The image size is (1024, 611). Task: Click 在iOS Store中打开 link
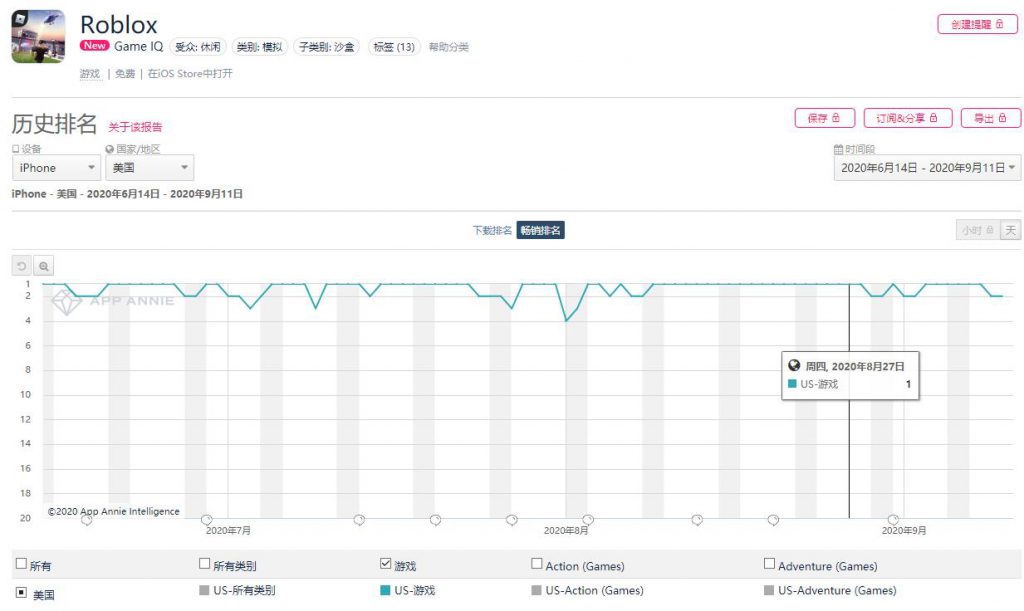coord(190,74)
